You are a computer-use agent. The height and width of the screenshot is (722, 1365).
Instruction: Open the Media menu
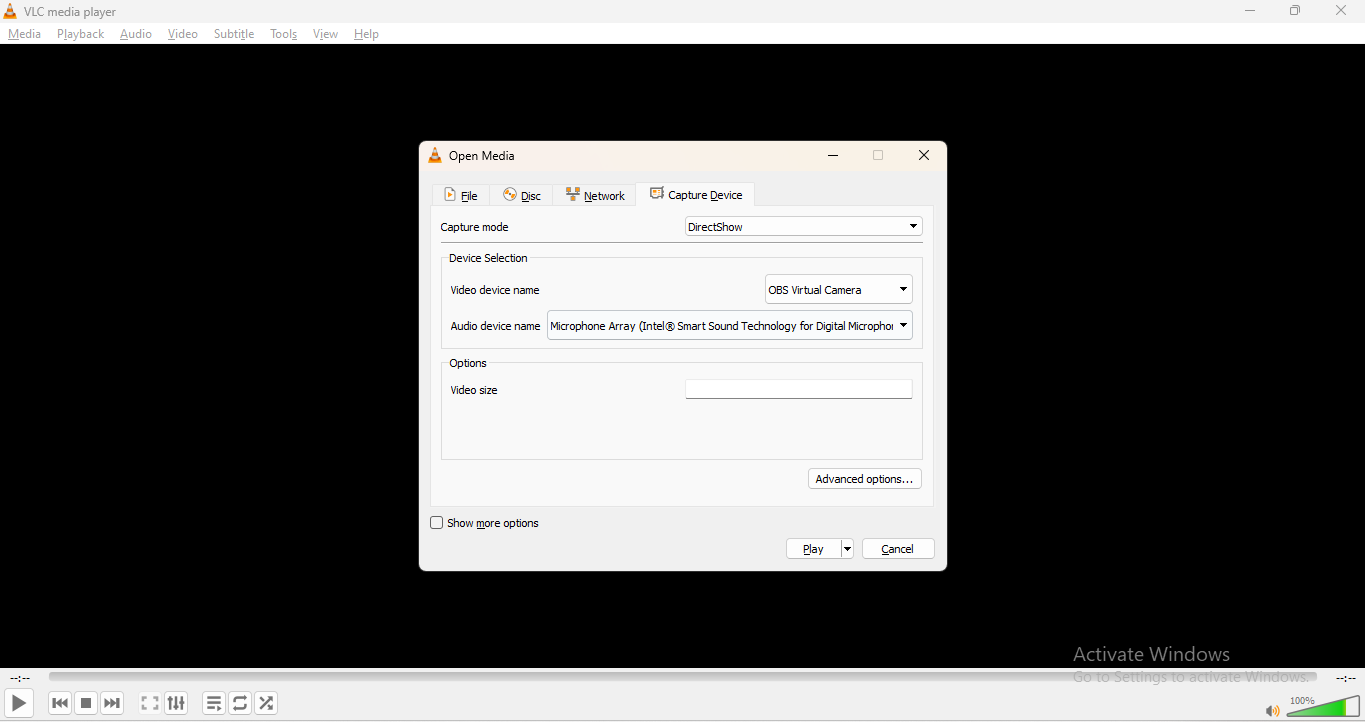tap(25, 34)
